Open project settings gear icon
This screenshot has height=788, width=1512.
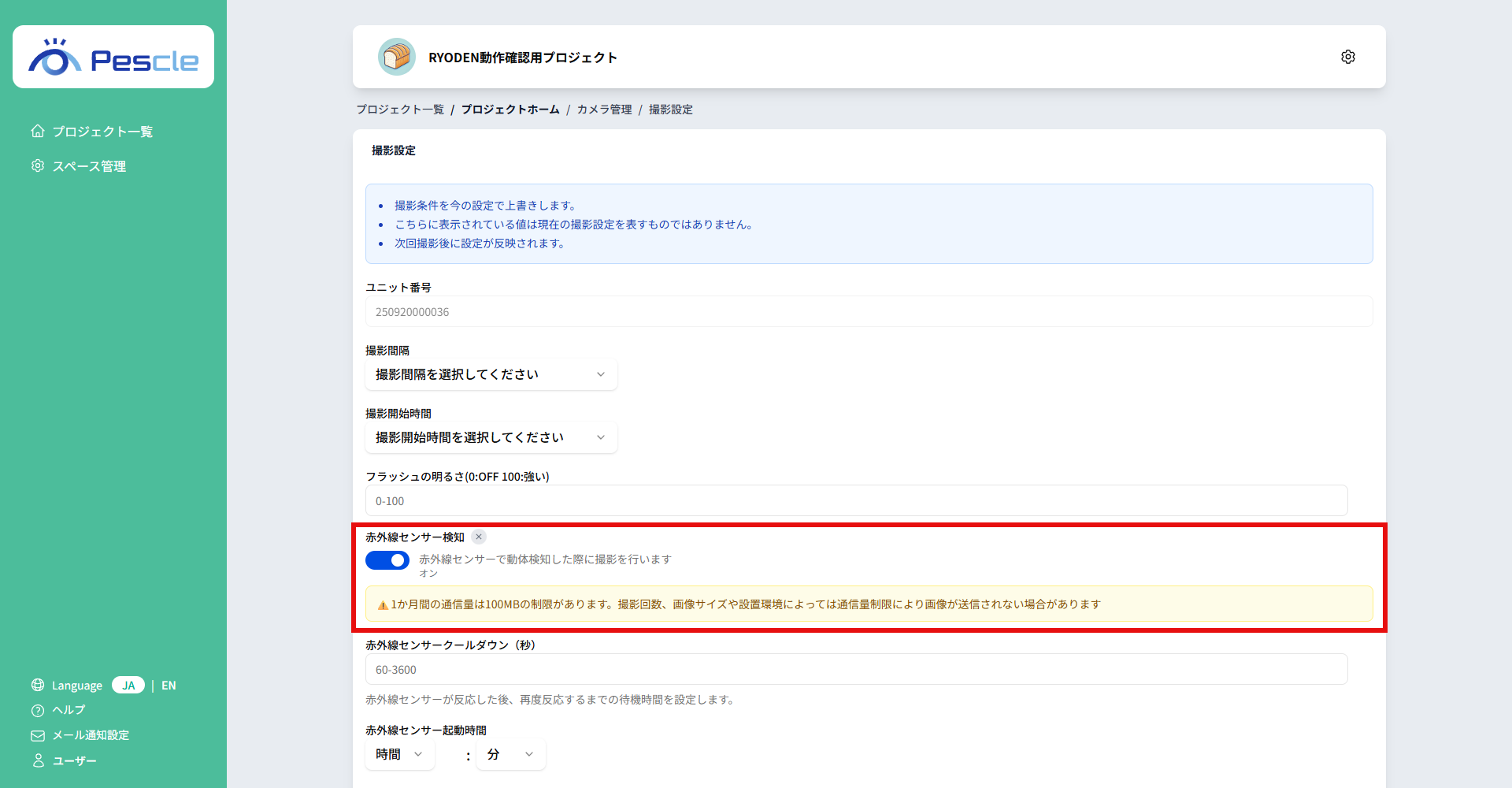[1348, 57]
